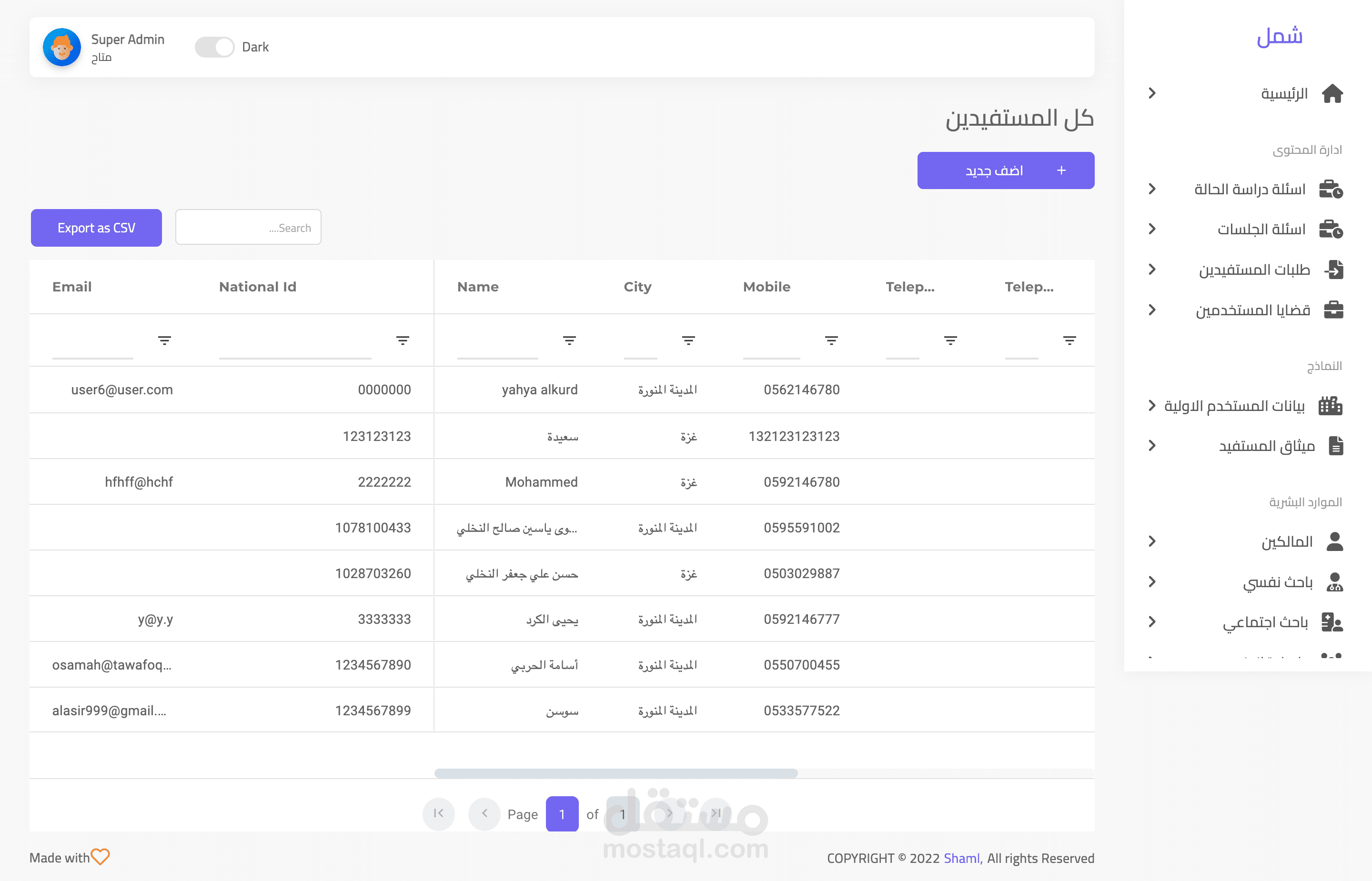Click the اضف جديد button
1372x881 pixels.
(1005, 170)
